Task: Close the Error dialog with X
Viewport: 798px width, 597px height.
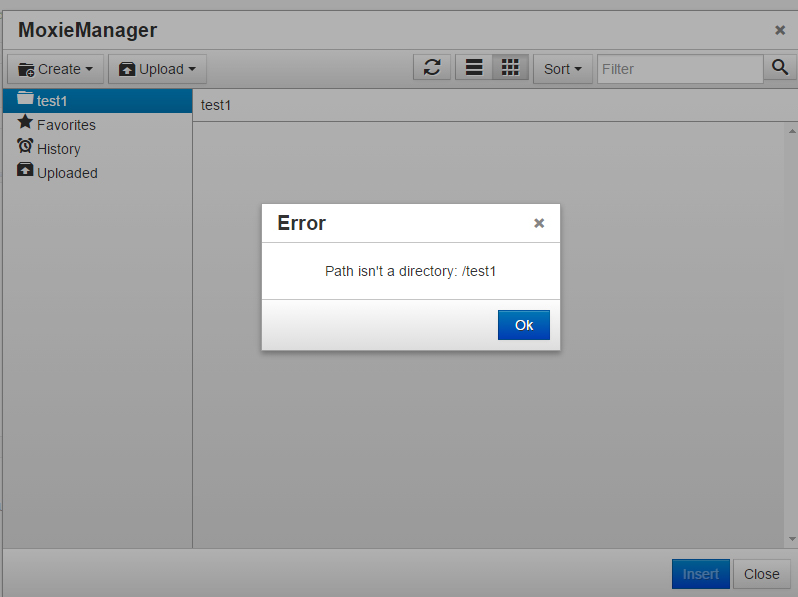Action: 539,223
